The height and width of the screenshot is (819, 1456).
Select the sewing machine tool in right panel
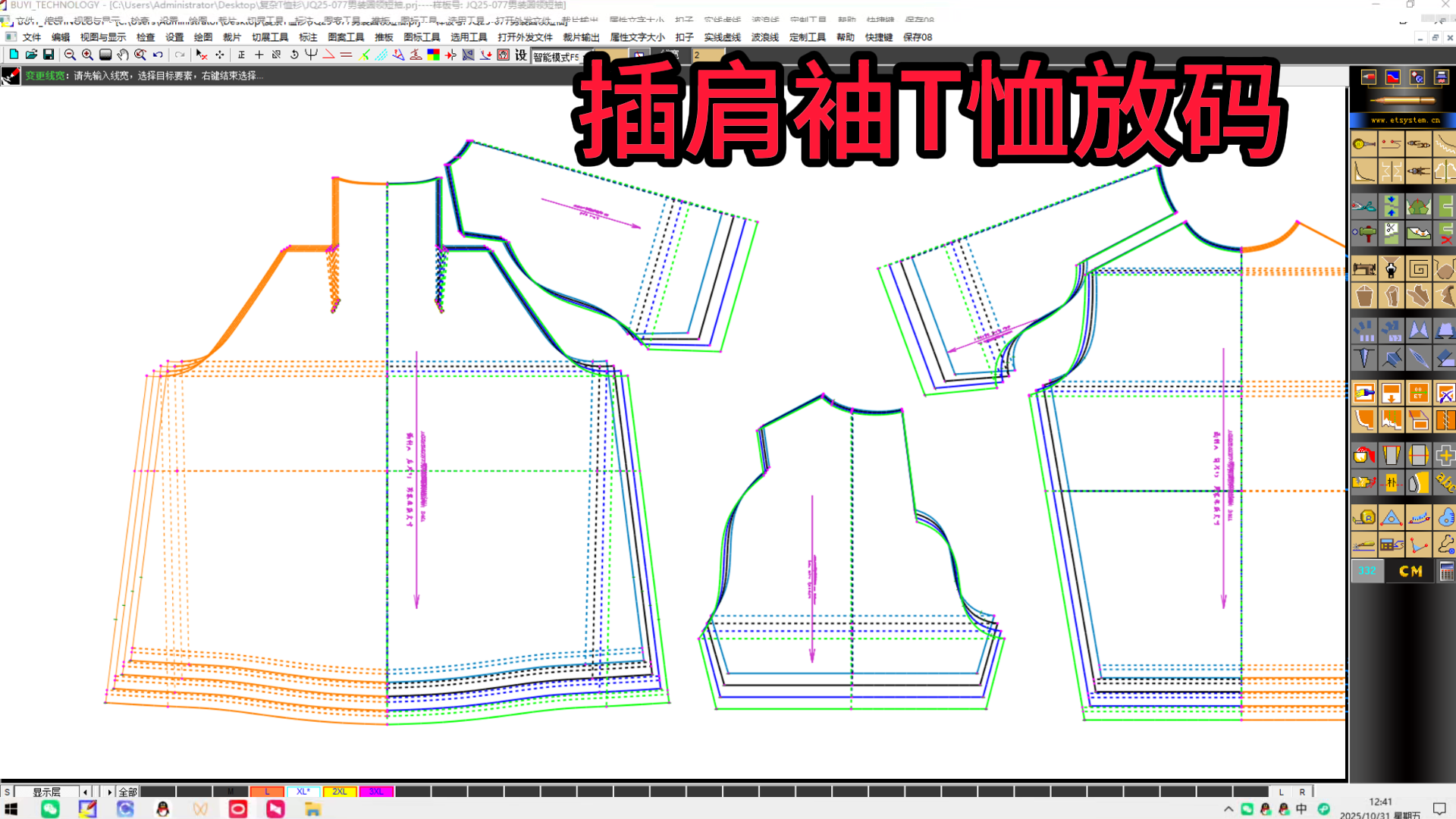(1364, 268)
